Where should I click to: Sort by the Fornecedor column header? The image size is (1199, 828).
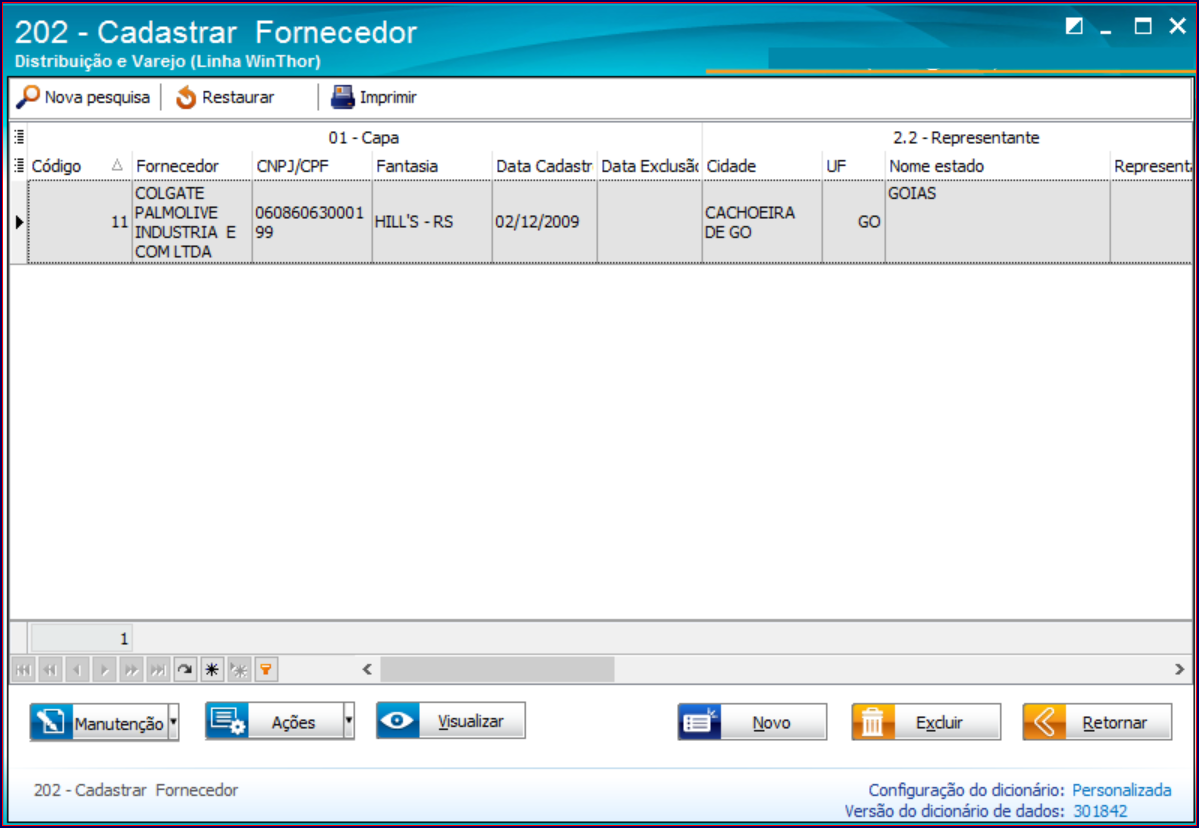192,166
